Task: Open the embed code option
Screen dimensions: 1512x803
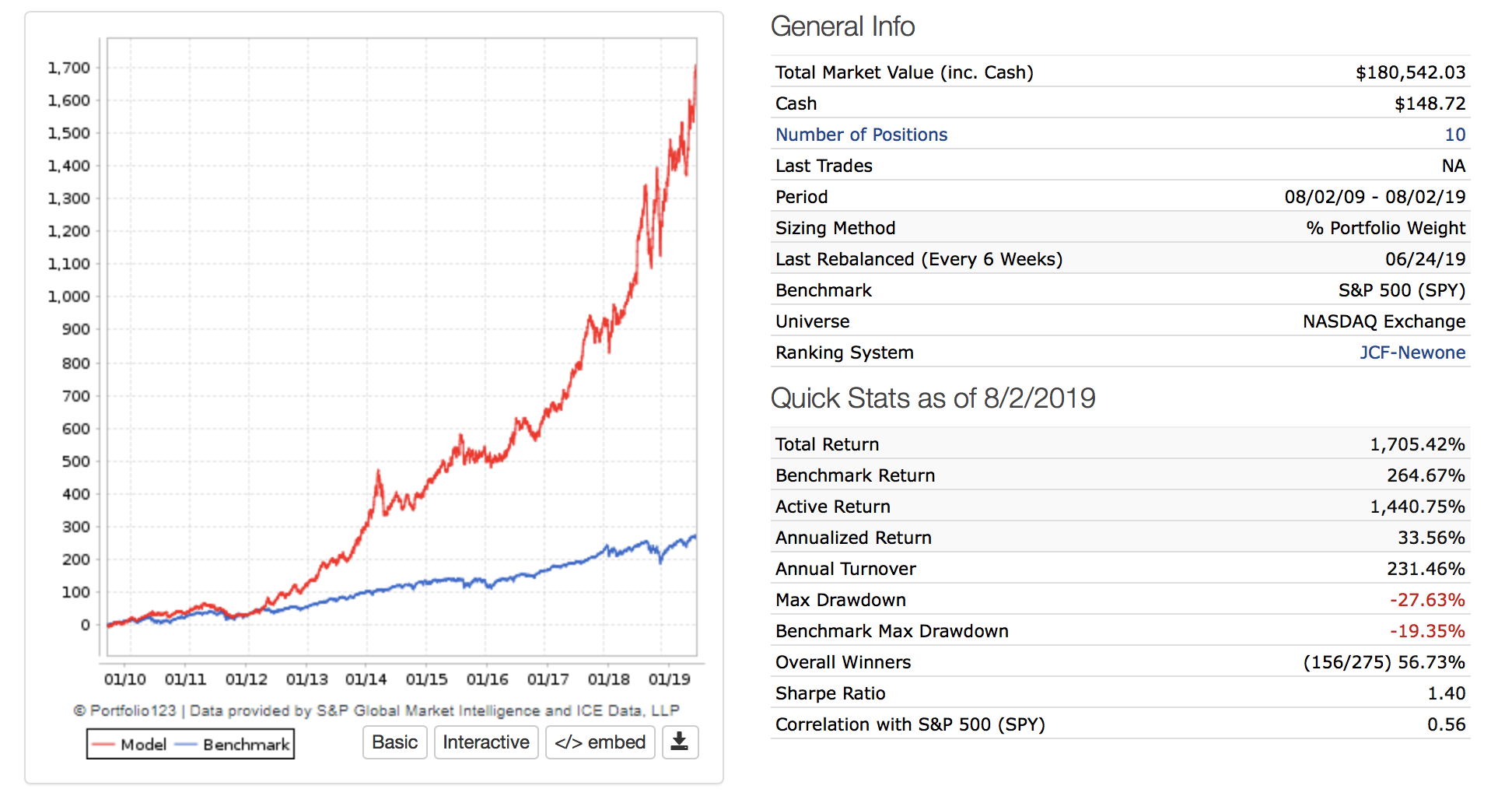Action: pos(600,742)
